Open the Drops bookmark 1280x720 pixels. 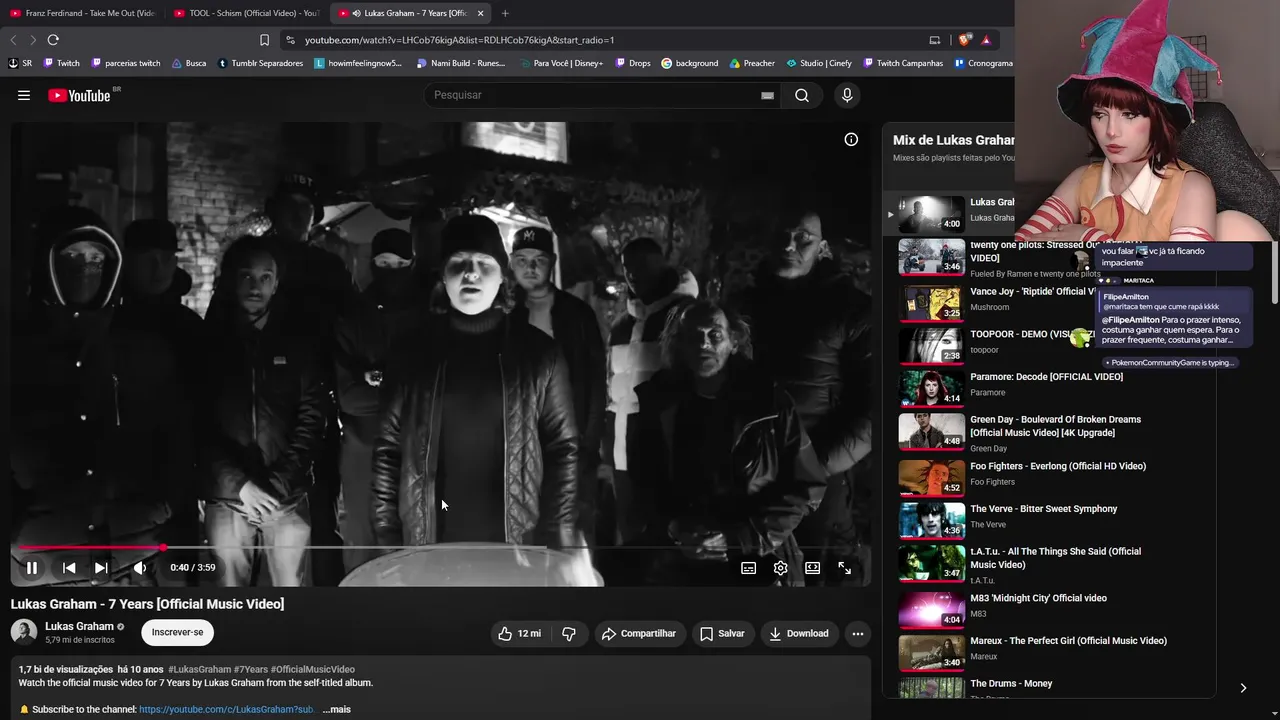click(x=632, y=63)
